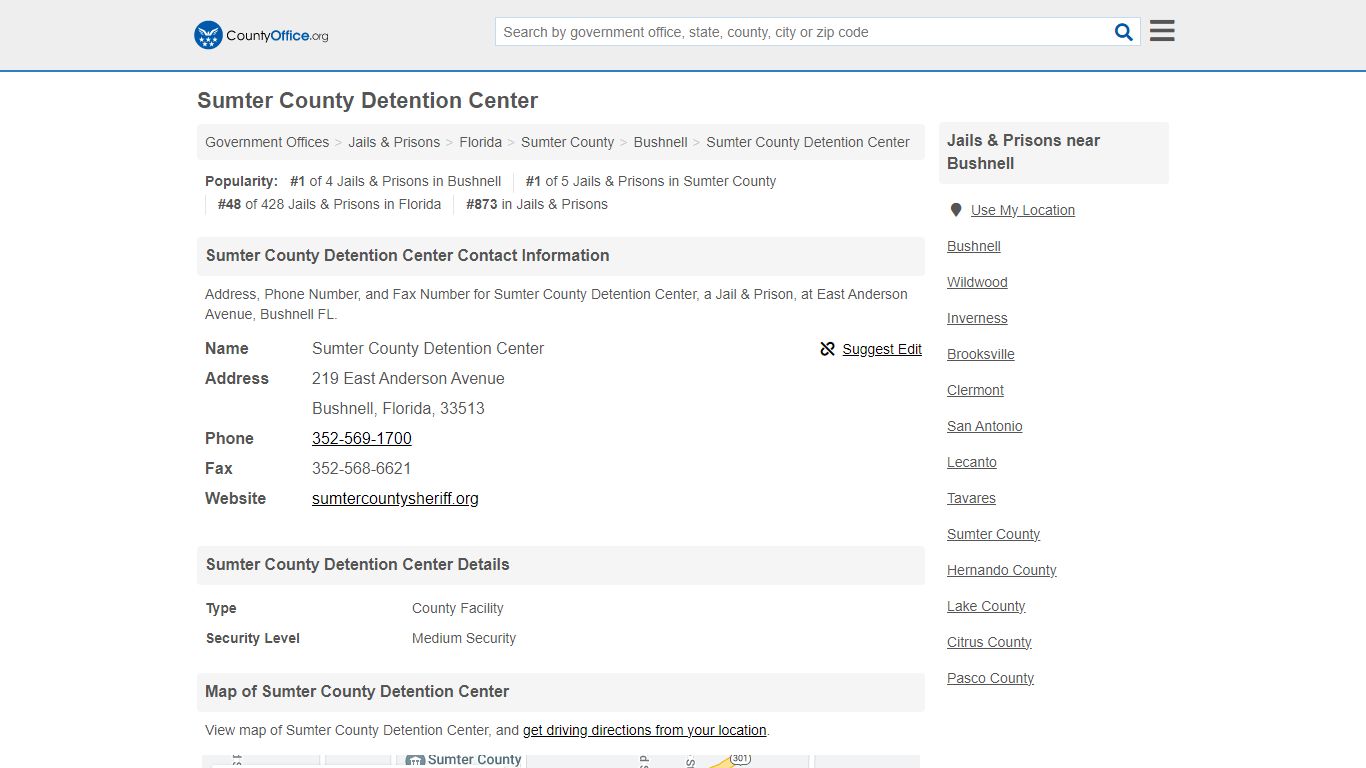
Task: Click the map preview of the detention center
Action: (561, 761)
